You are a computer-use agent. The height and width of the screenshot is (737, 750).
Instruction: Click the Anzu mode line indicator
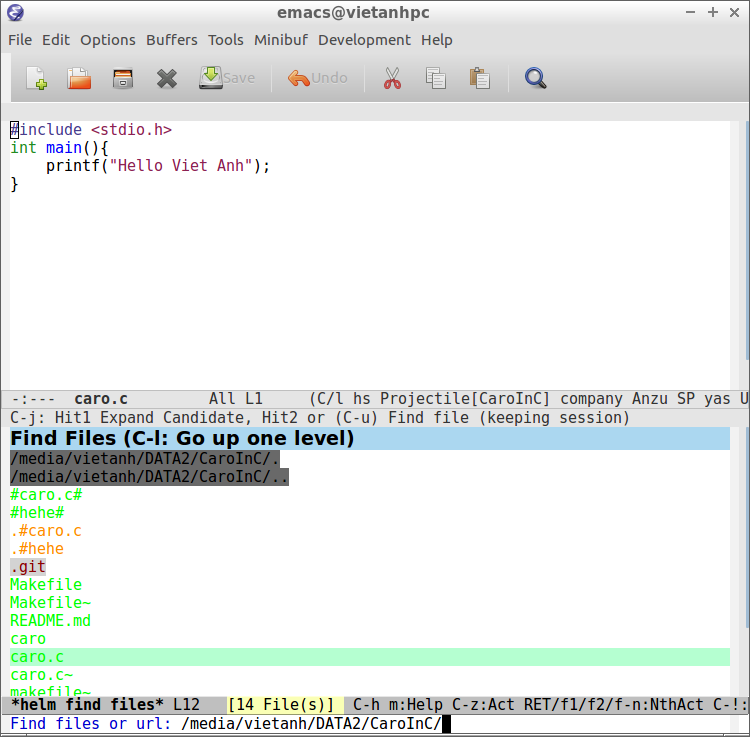pyautogui.click(x=650, y=399)
